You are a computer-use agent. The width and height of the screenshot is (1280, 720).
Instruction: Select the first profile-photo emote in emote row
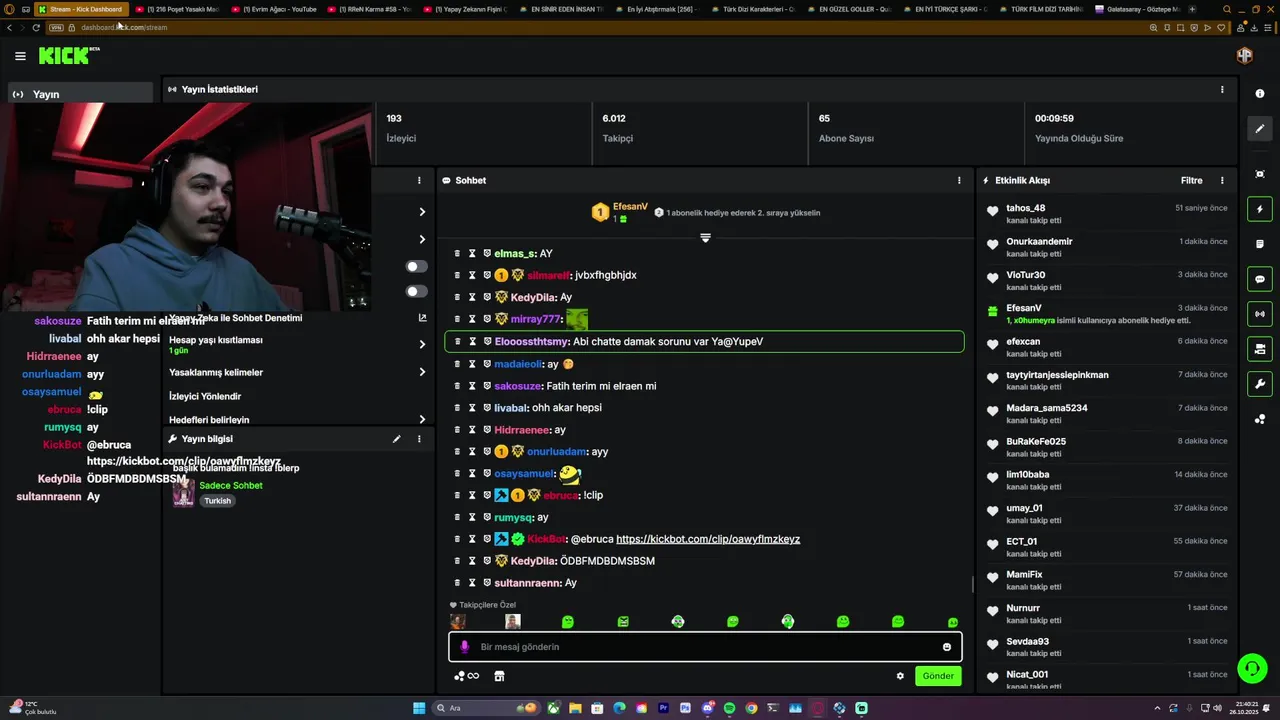tap(458, 622)
